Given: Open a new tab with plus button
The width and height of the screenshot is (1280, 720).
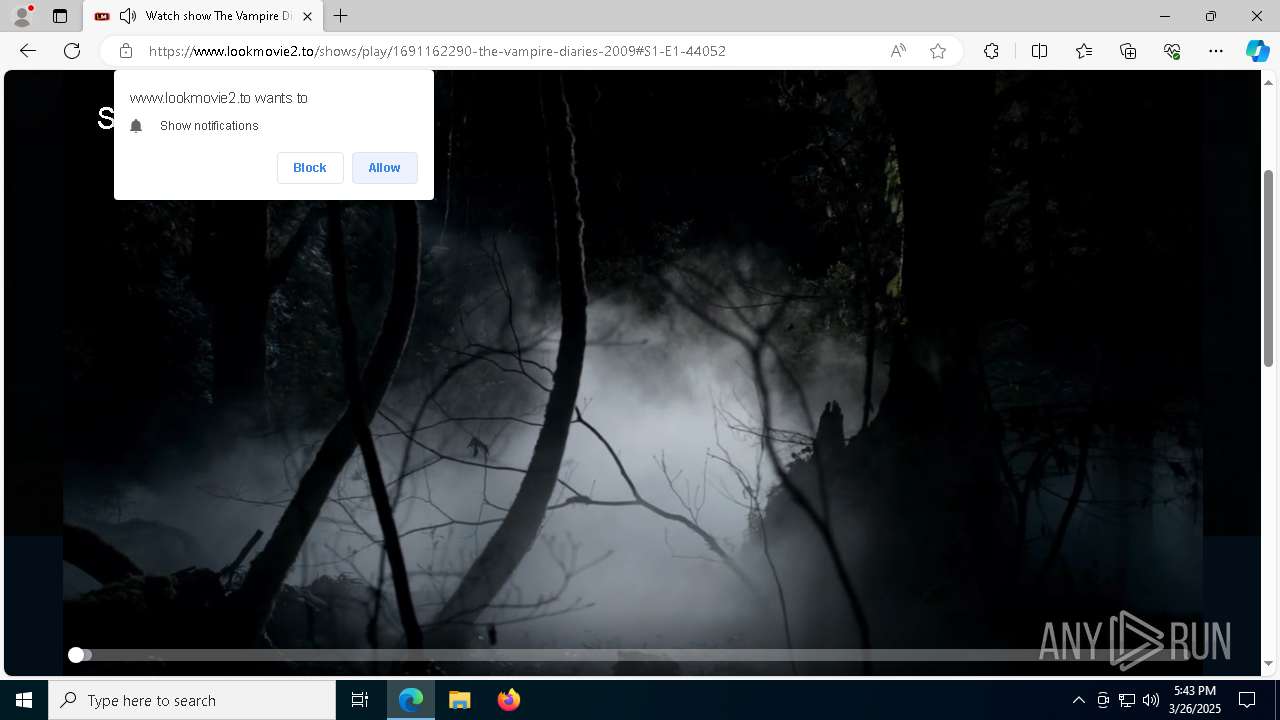Looking at the screenshot, I should coord(341,16).
